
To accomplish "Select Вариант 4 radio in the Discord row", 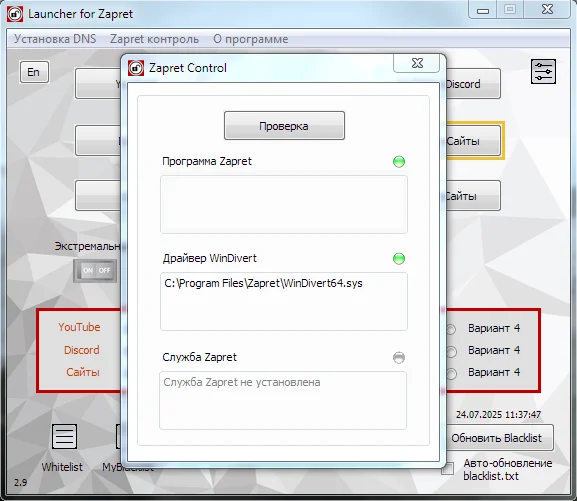I will [451, 352].
